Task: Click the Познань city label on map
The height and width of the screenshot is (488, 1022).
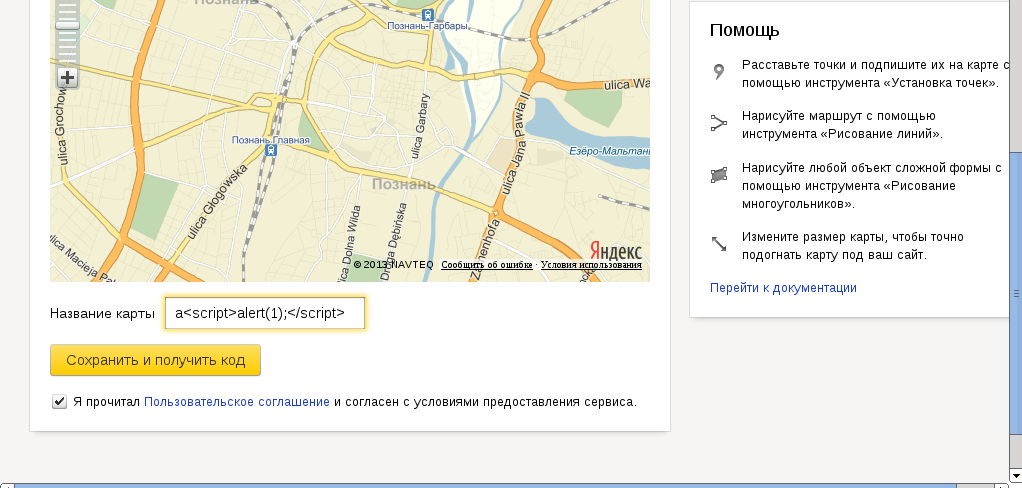Action: point(403,184)
